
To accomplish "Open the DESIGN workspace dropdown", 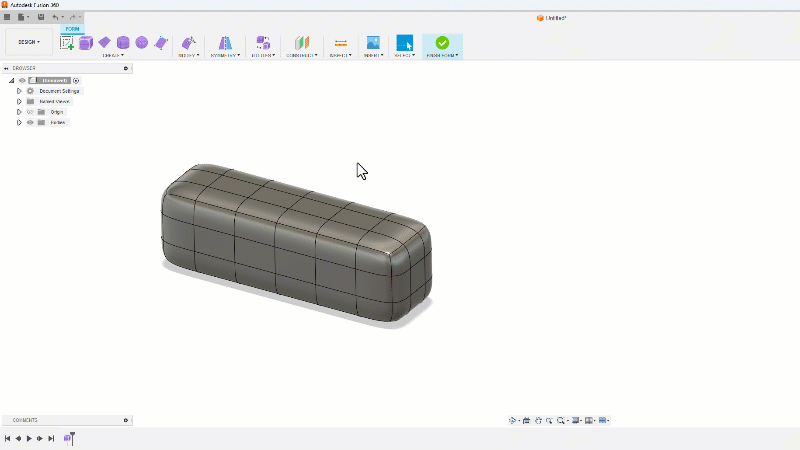I will pos(29,42).
